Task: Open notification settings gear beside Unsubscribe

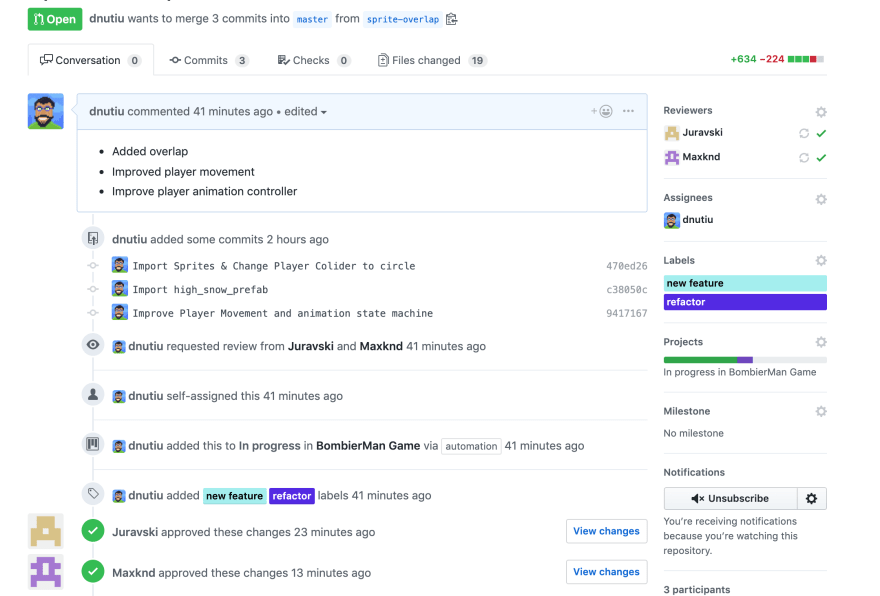Action: [812, 498]
